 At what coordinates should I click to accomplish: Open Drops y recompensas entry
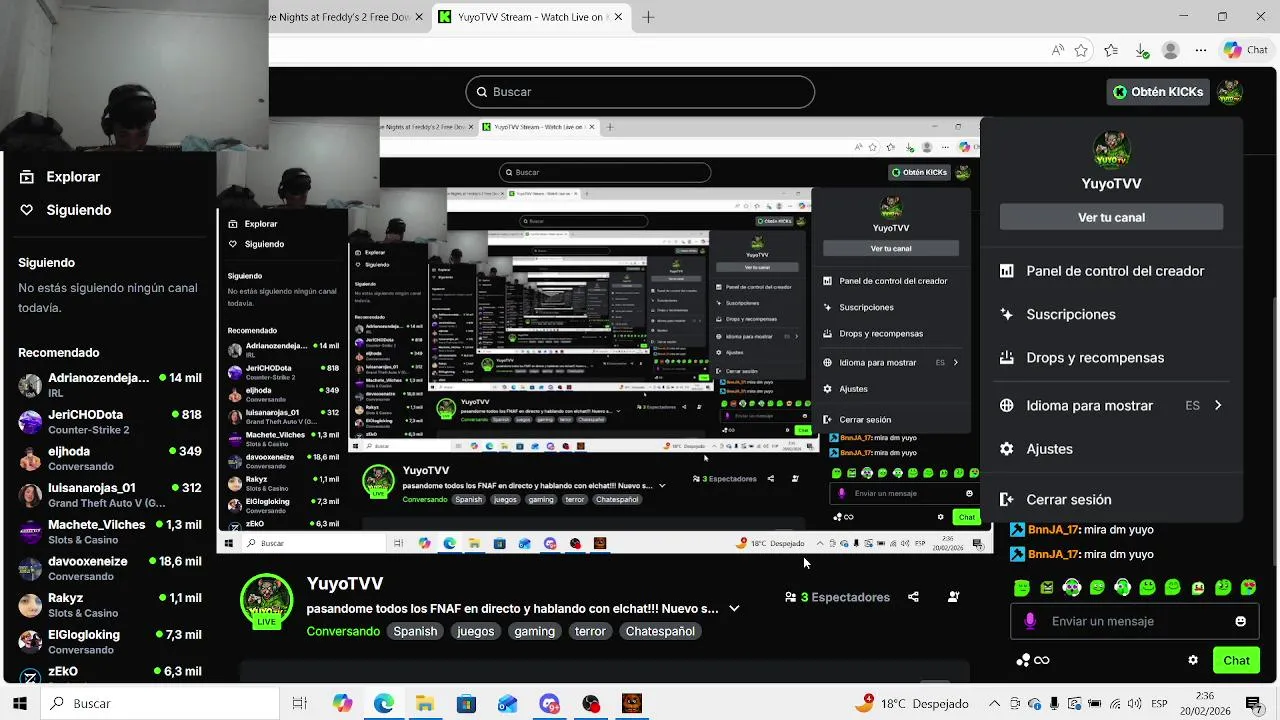[x=1111, y=357]
